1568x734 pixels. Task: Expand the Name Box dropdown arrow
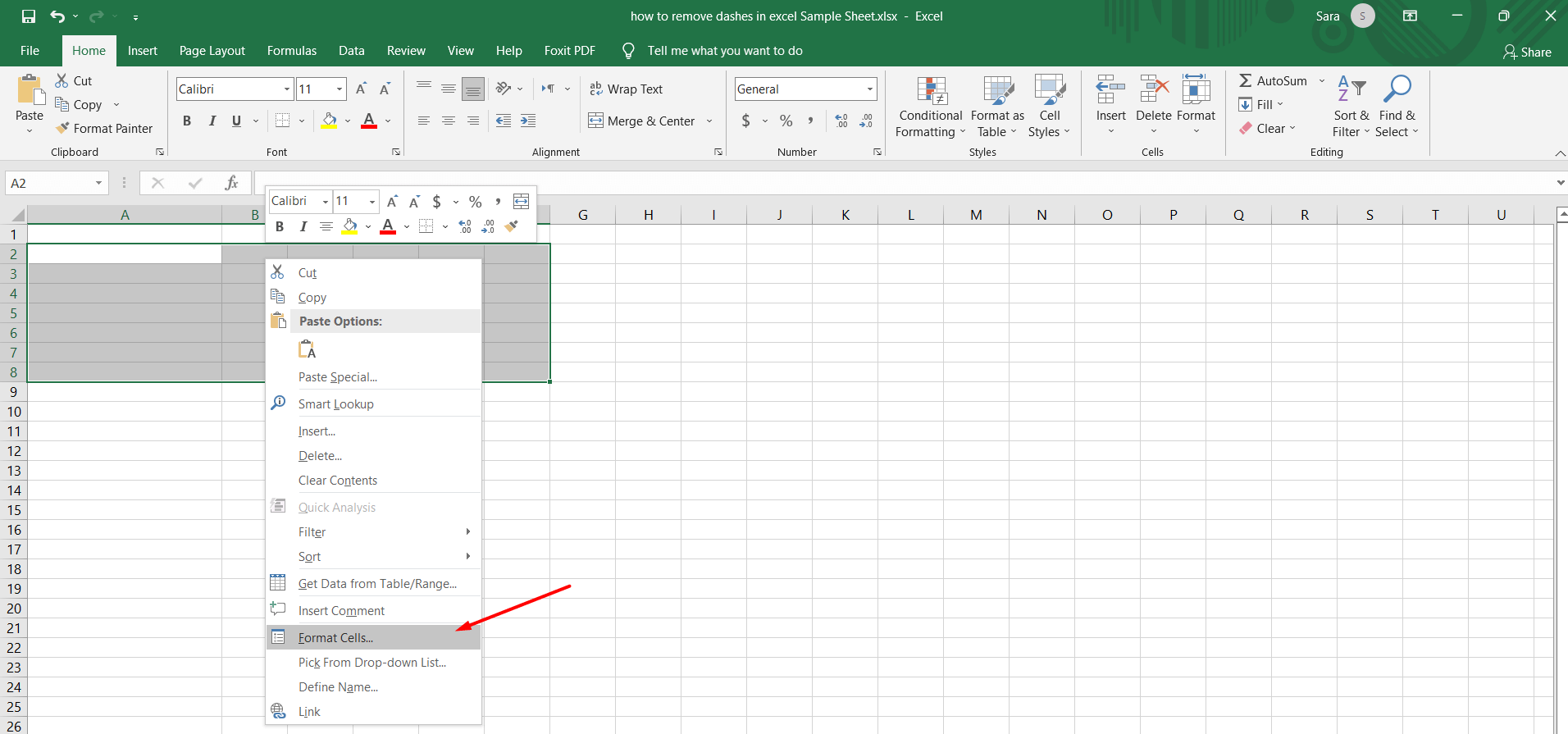click(98, 183)
